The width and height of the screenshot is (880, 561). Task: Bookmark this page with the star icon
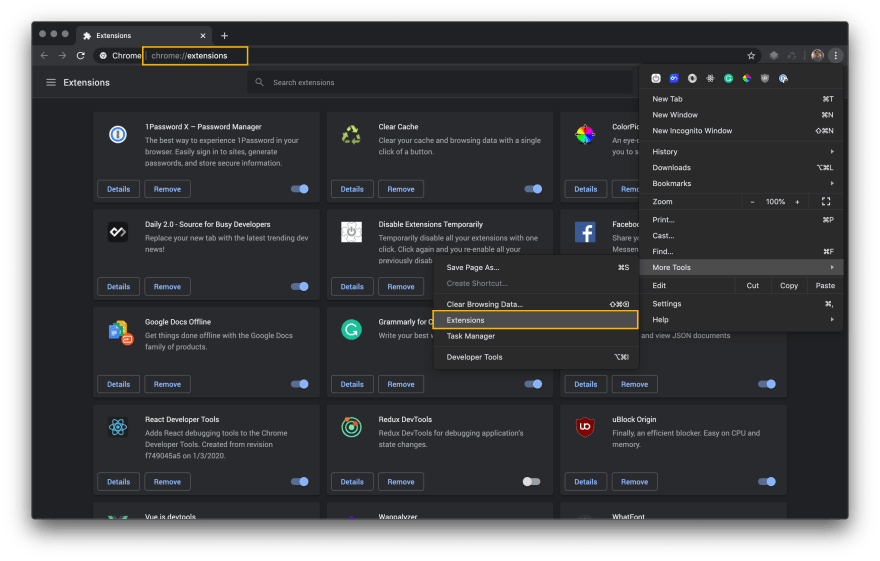tap(751, 56)
